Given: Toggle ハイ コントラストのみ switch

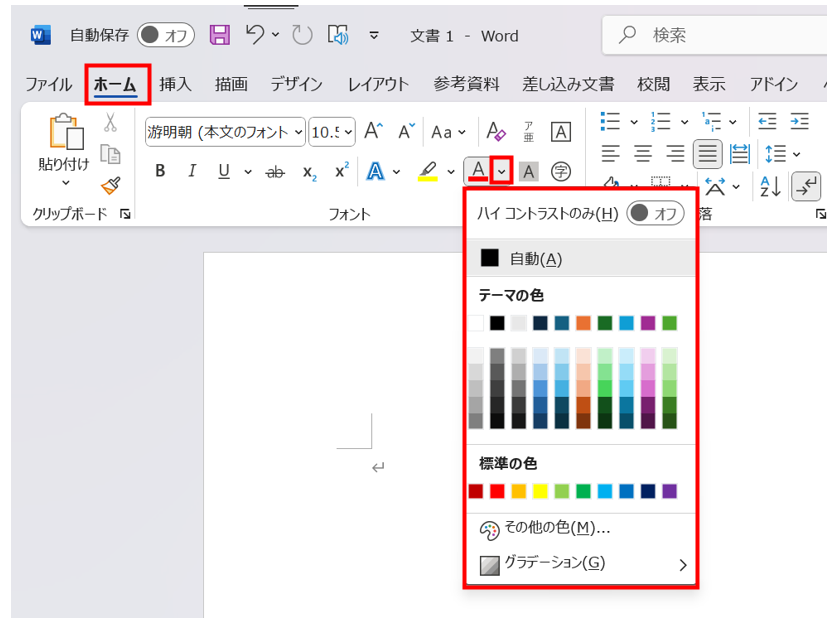Looking at the screenshot, I should coord(655,213).
